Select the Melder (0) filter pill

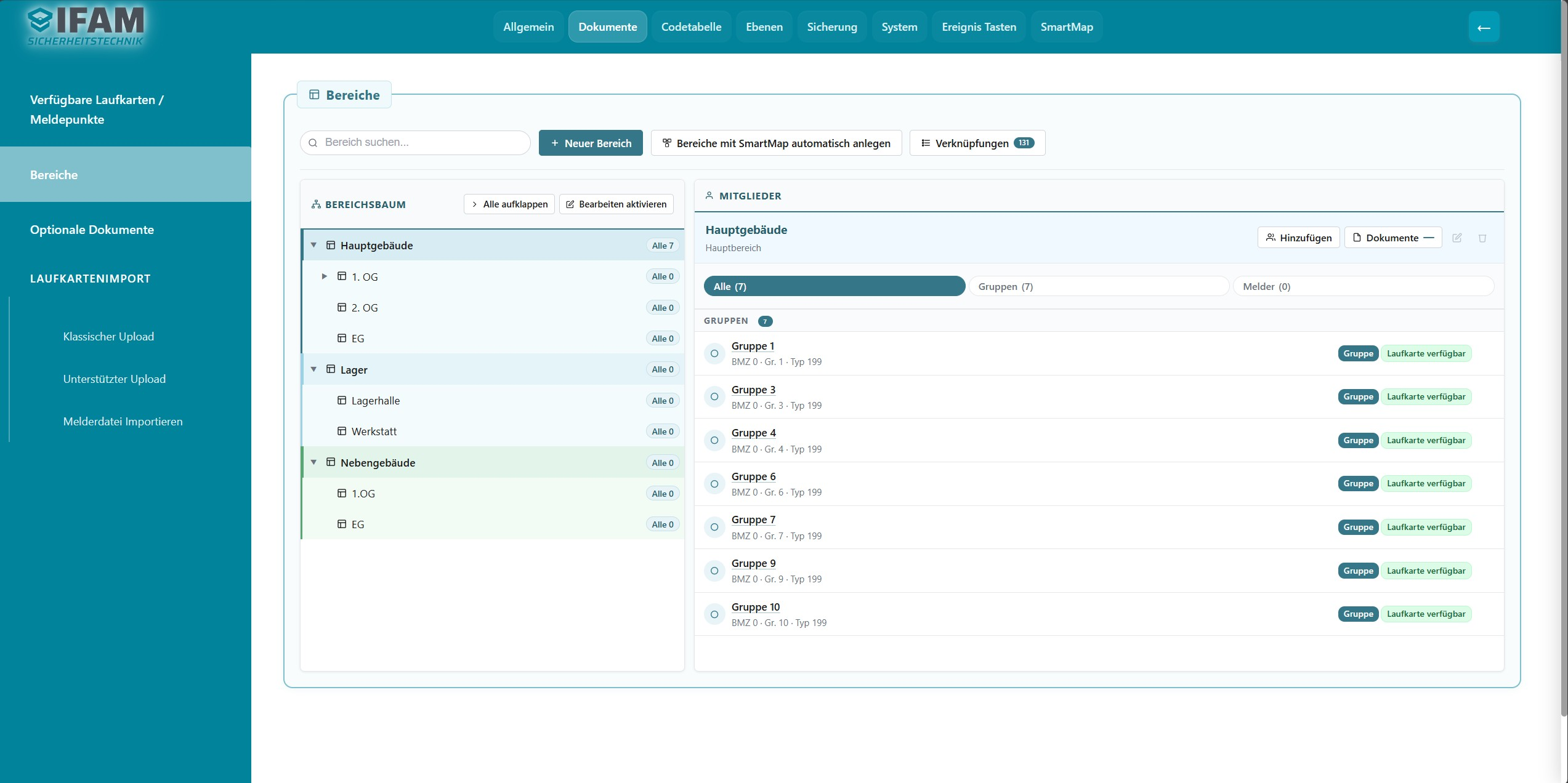1364,286
